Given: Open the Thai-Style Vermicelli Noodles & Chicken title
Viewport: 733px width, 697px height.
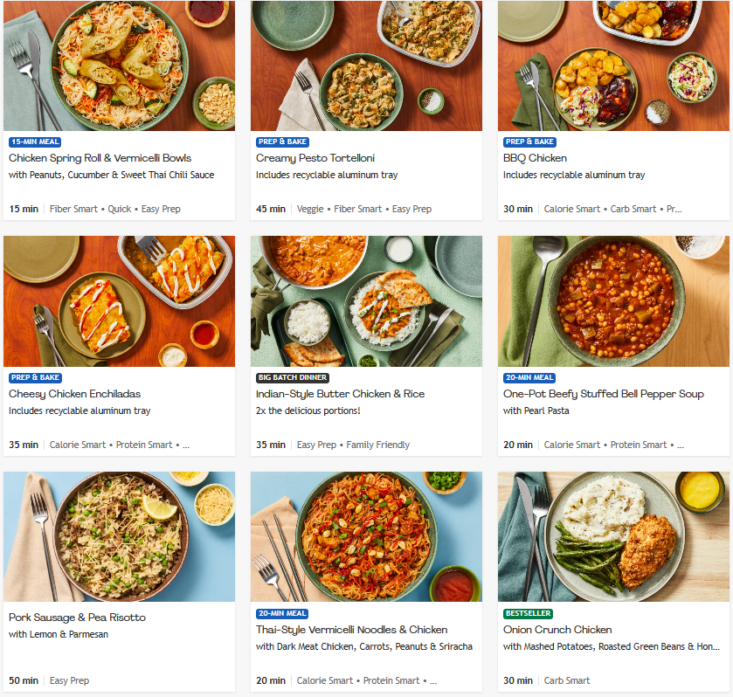Looking at the screenshot, I should [x=351, y=630].
